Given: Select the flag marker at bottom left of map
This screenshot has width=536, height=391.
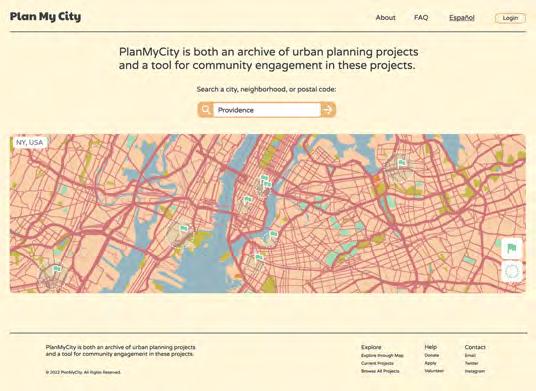Looking at the screenshot, I should tap(57, 269).
